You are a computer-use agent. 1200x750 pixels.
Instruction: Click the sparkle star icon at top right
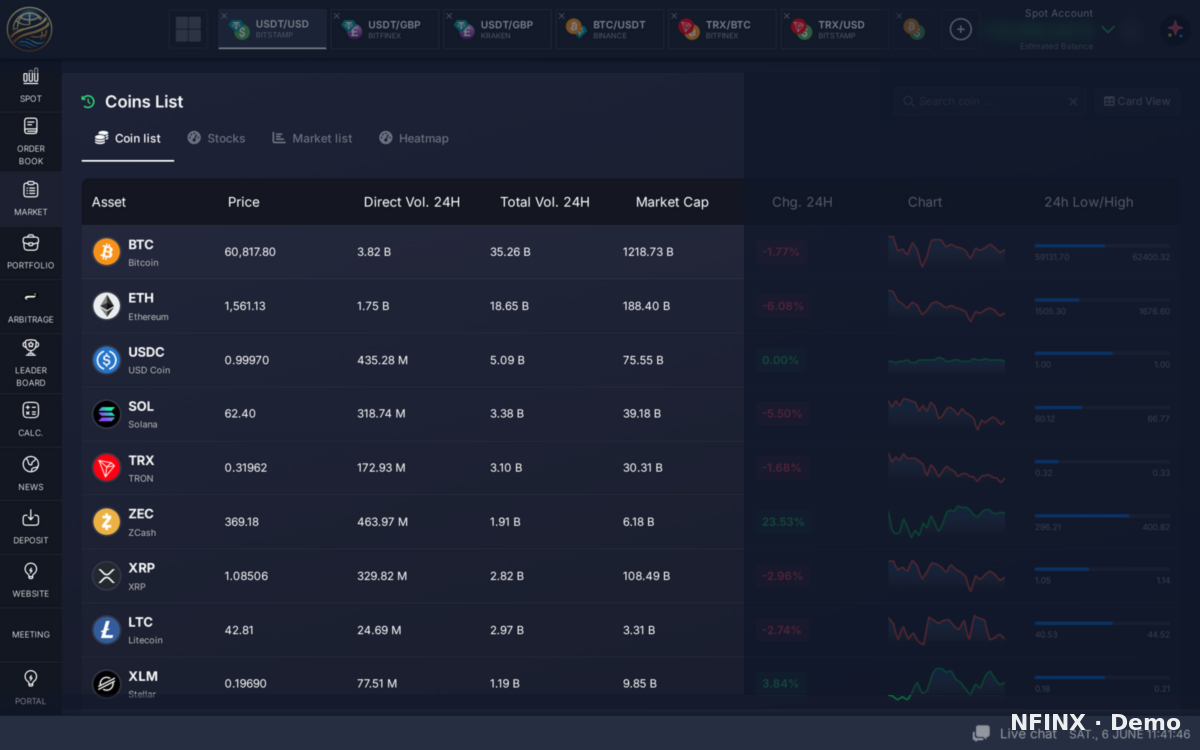click(1173, 29)
